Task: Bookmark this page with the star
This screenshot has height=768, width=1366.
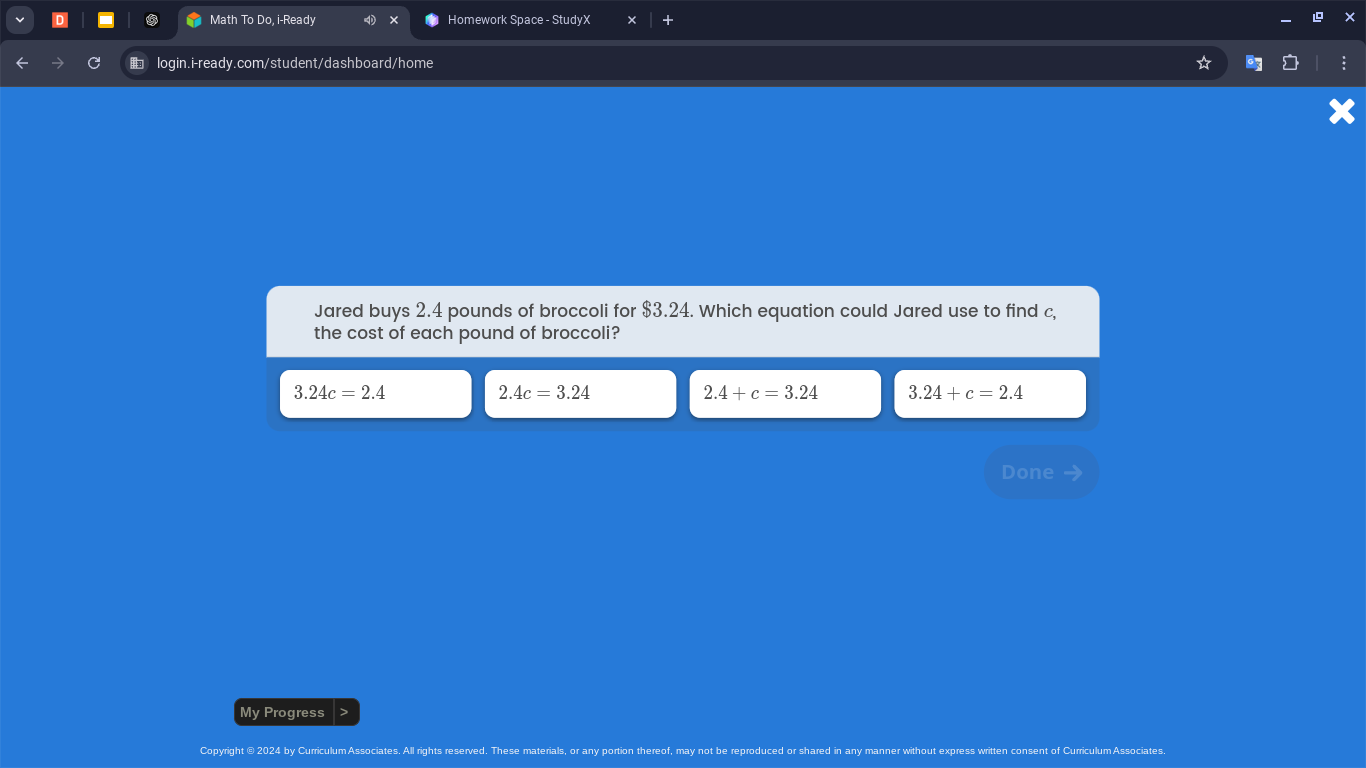Action: click(1204, 63)
